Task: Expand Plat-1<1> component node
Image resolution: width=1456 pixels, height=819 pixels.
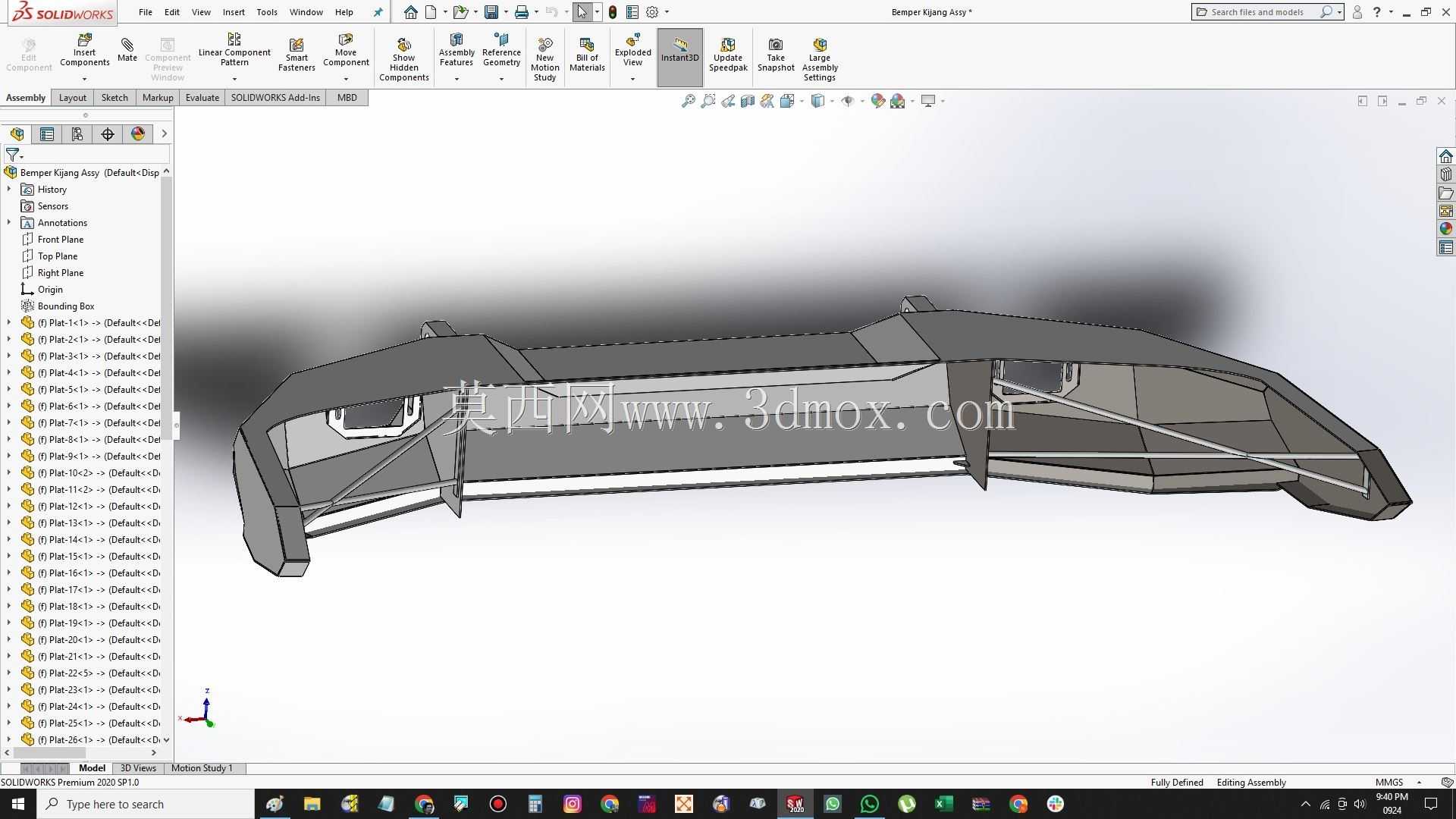Action: [9, 322]
